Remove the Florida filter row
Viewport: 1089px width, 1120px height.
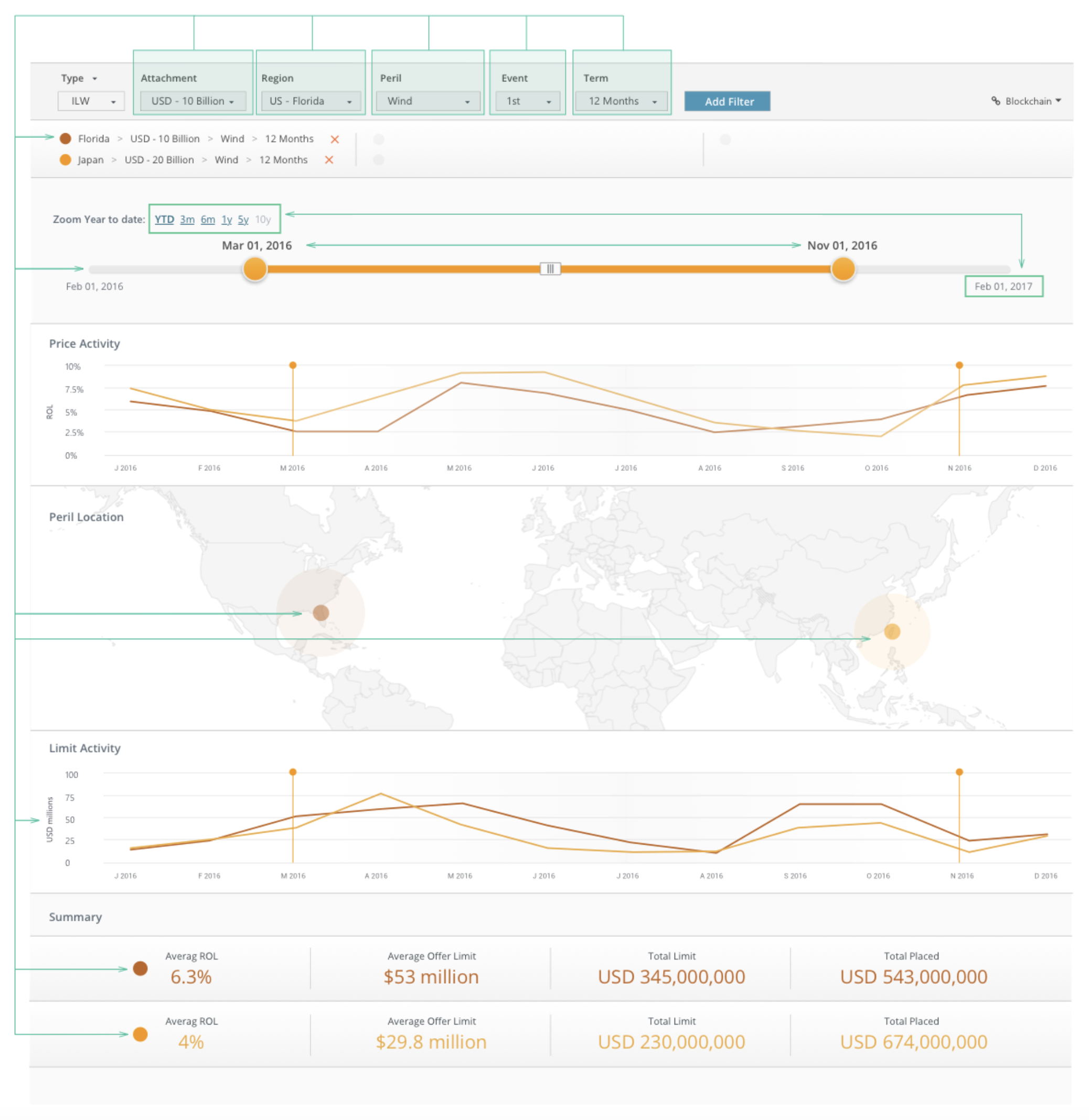[335, 139]
